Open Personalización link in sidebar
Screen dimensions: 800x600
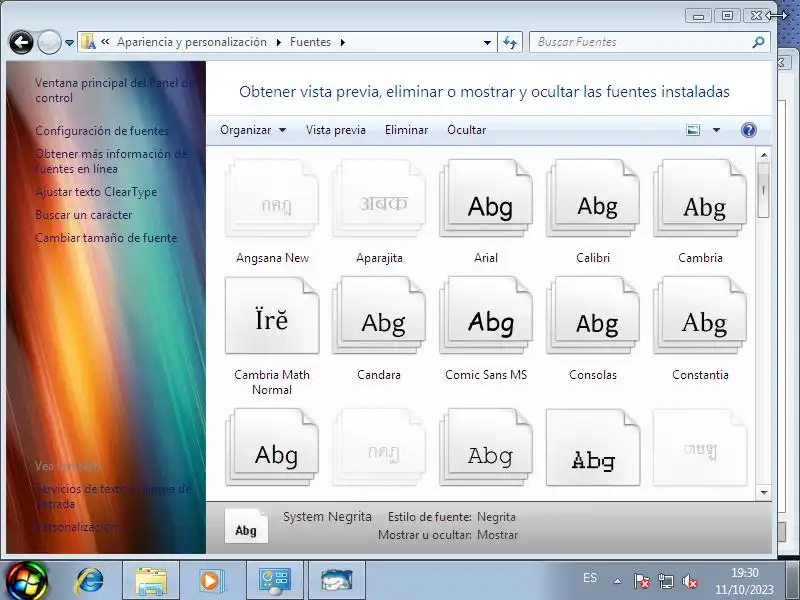[x=77, y=527]
